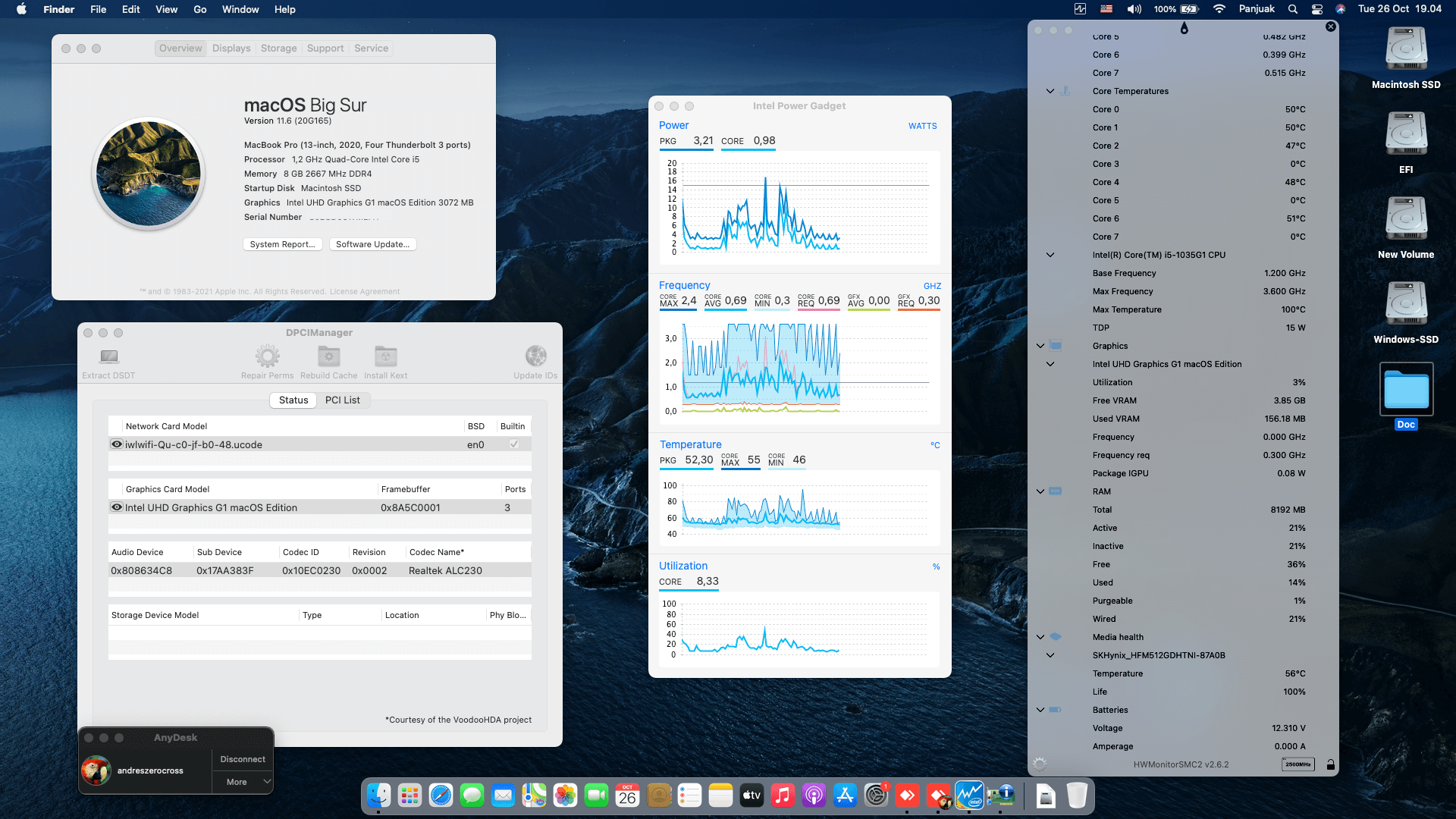The image size is (1456, 819).
Task: Open Podcasts from the Dock
Action: [814, 795]
